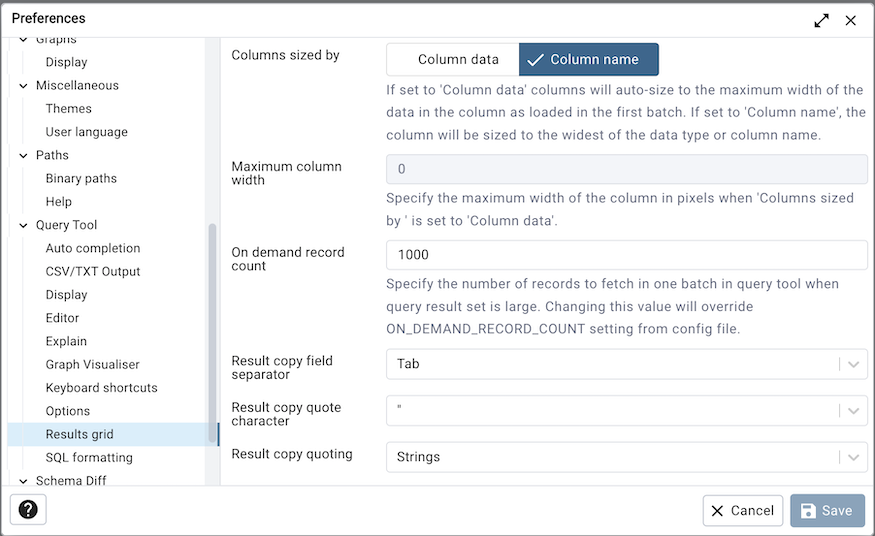Collapse the Schema Diff tree node

(x=23, y=480)
